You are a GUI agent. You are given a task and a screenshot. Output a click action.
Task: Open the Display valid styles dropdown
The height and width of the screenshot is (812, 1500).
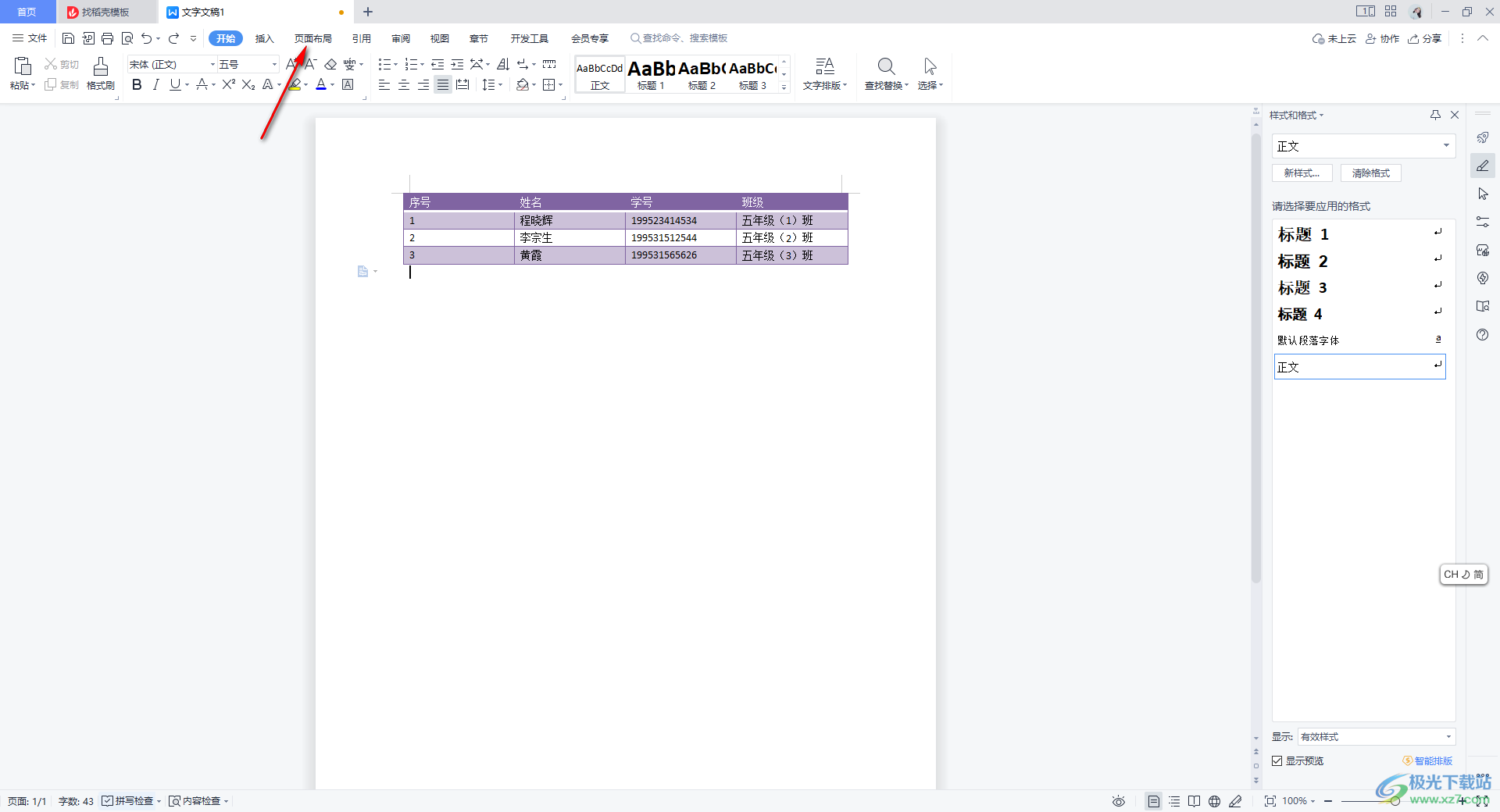click(1376, 736)
